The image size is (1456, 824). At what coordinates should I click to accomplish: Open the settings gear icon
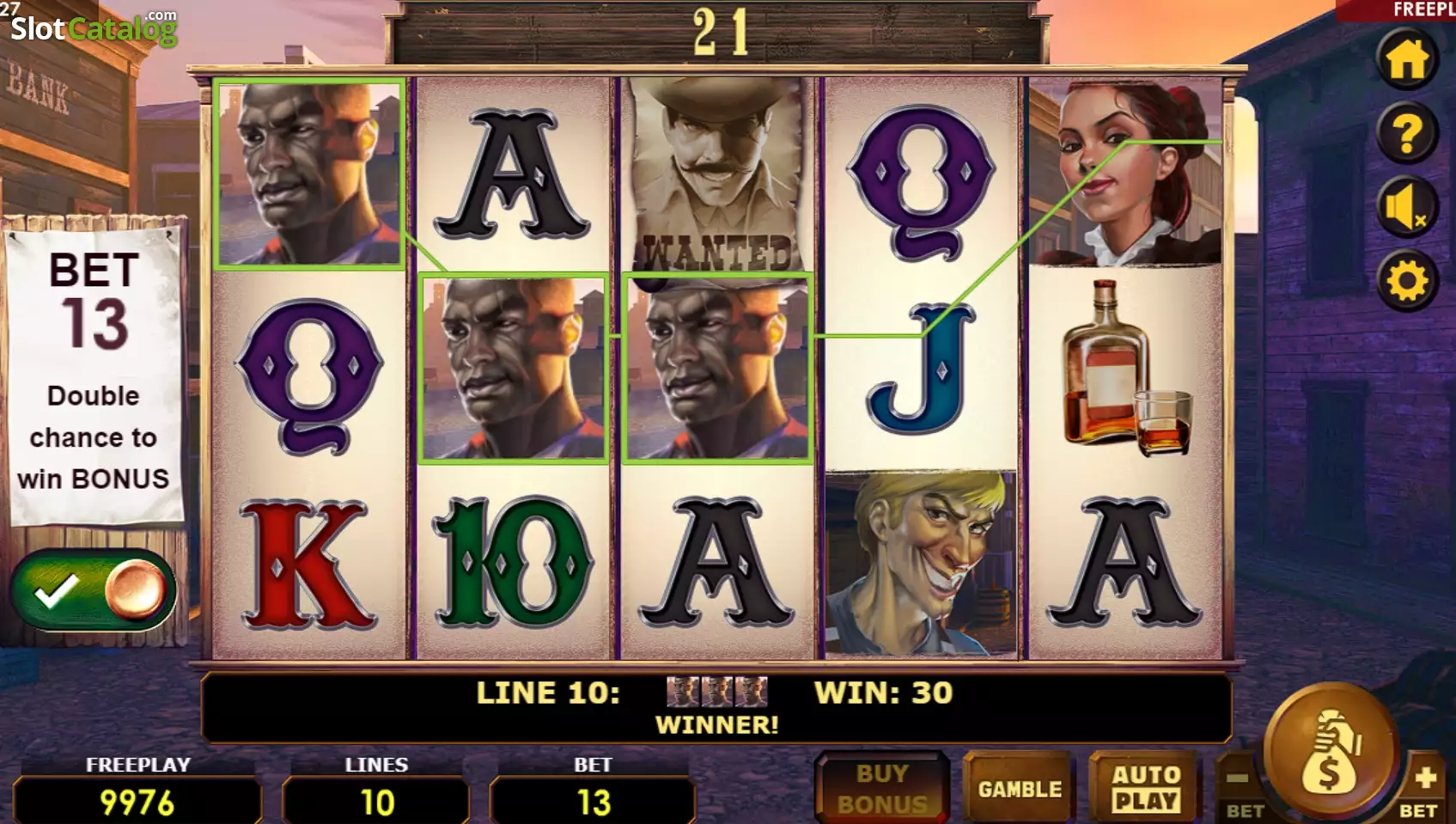coord(1407,281)
